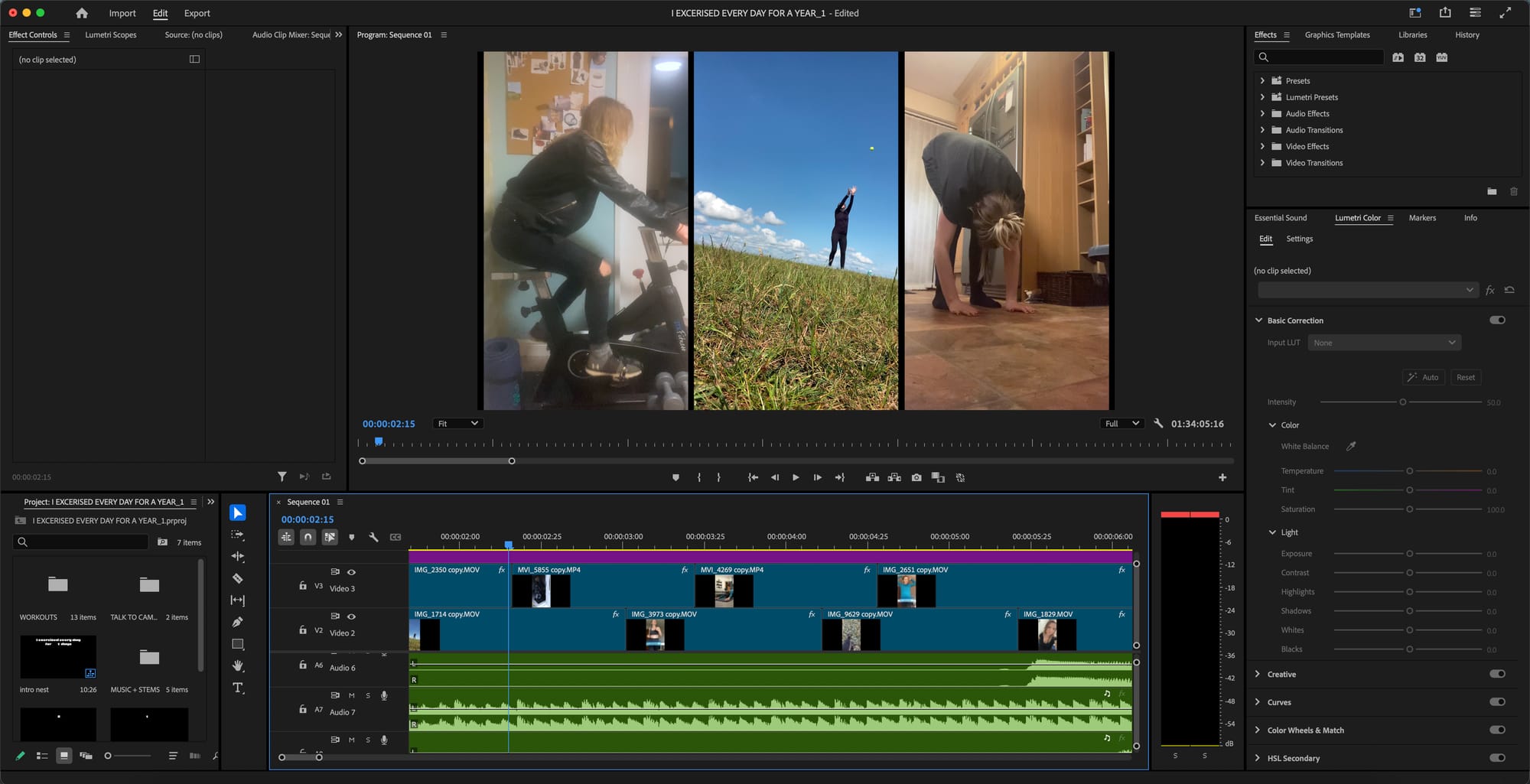This screenshot has height=784, width=1530.
Task: Toggle Snap in Timeline magnet icon
Action: (308, 537)
